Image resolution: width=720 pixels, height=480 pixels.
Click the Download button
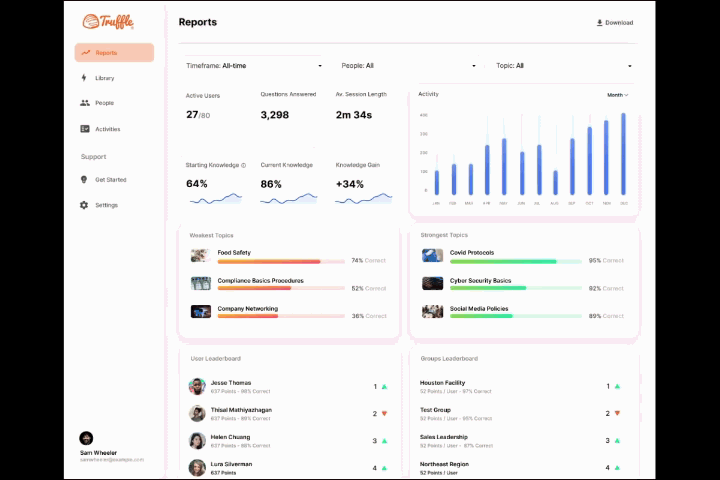614,22
